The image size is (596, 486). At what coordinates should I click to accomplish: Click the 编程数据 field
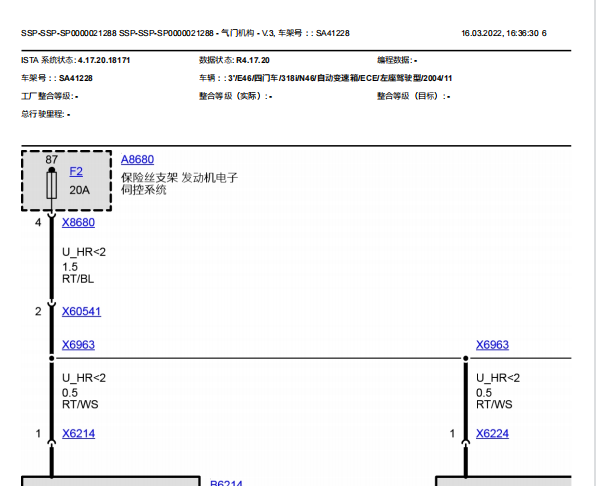point(397,60)
